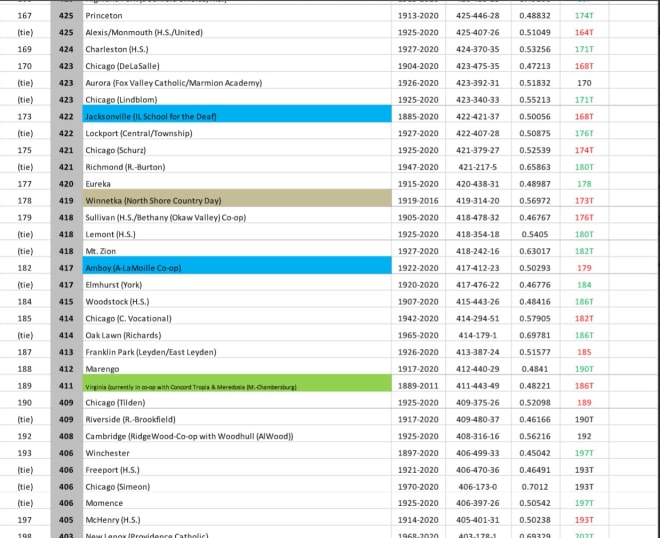Viewport: 660px width, 538px height.
Task: Click the Marengo cell
Action: pyautogui.click(x=237, y=369)
